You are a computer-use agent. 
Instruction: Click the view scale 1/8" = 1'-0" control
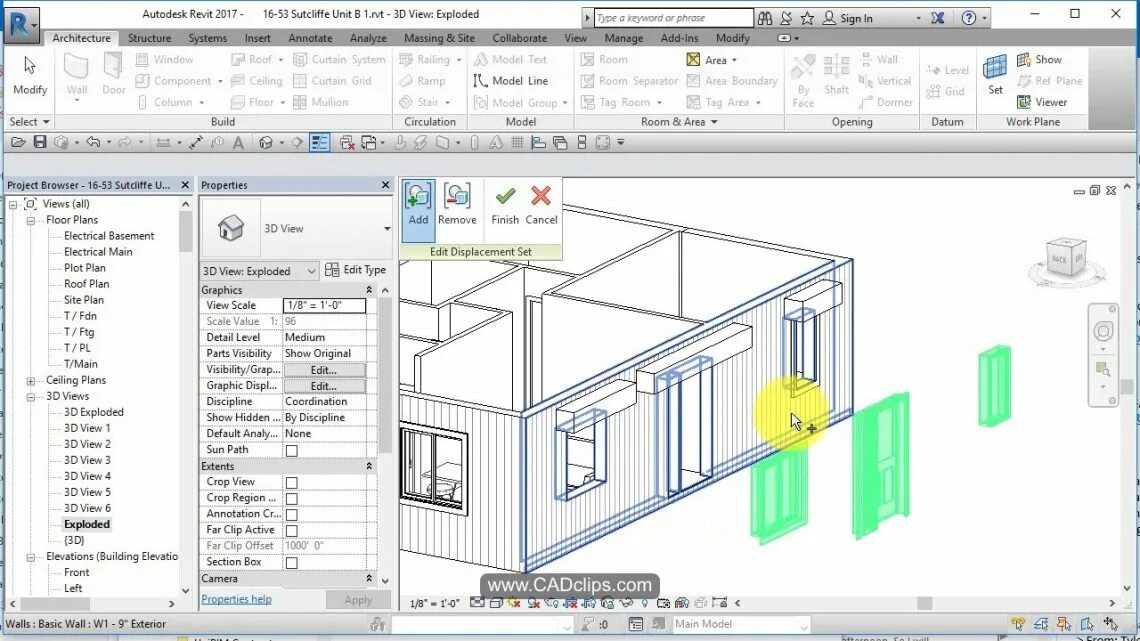click(x=434, y=603)
